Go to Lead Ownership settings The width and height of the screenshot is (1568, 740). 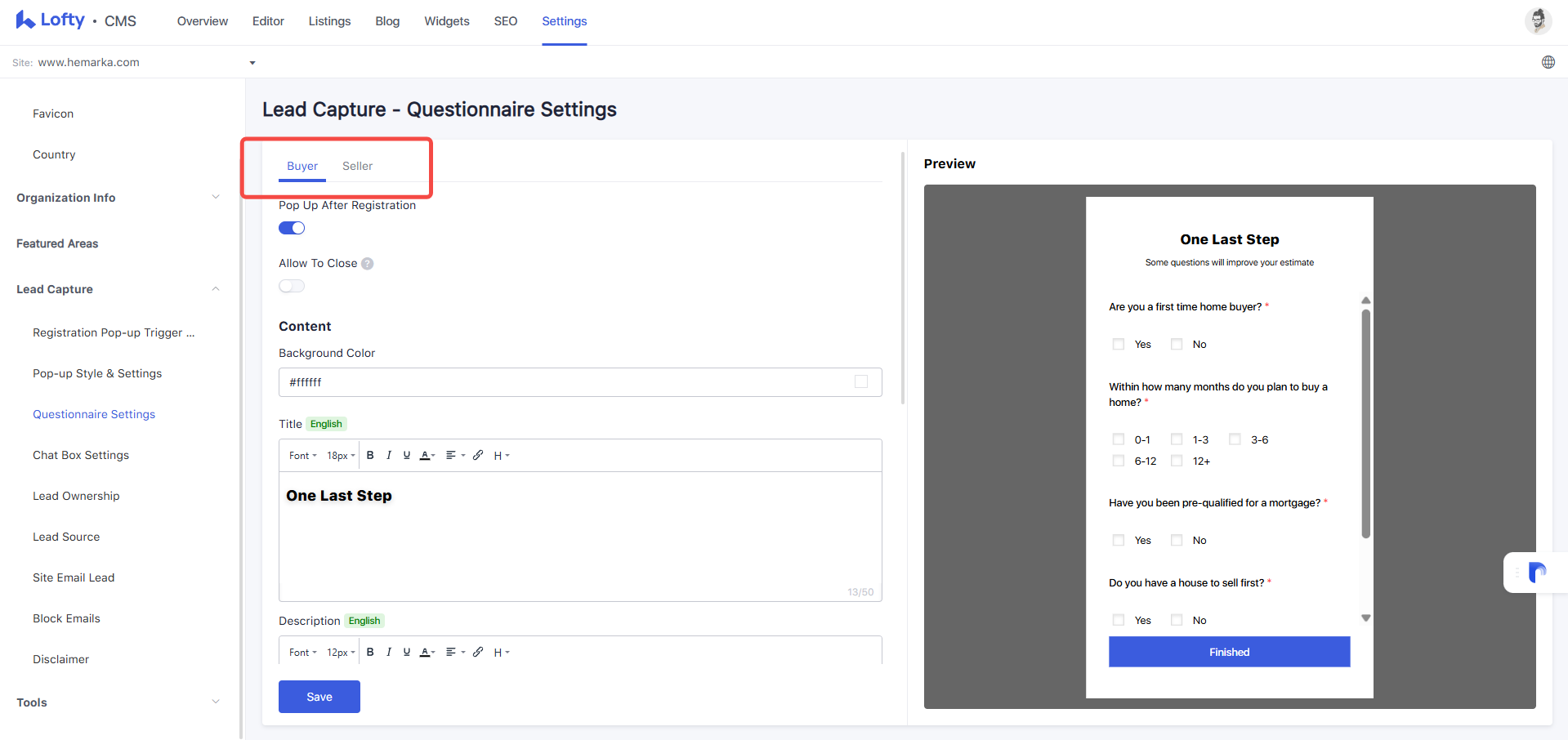76,496
